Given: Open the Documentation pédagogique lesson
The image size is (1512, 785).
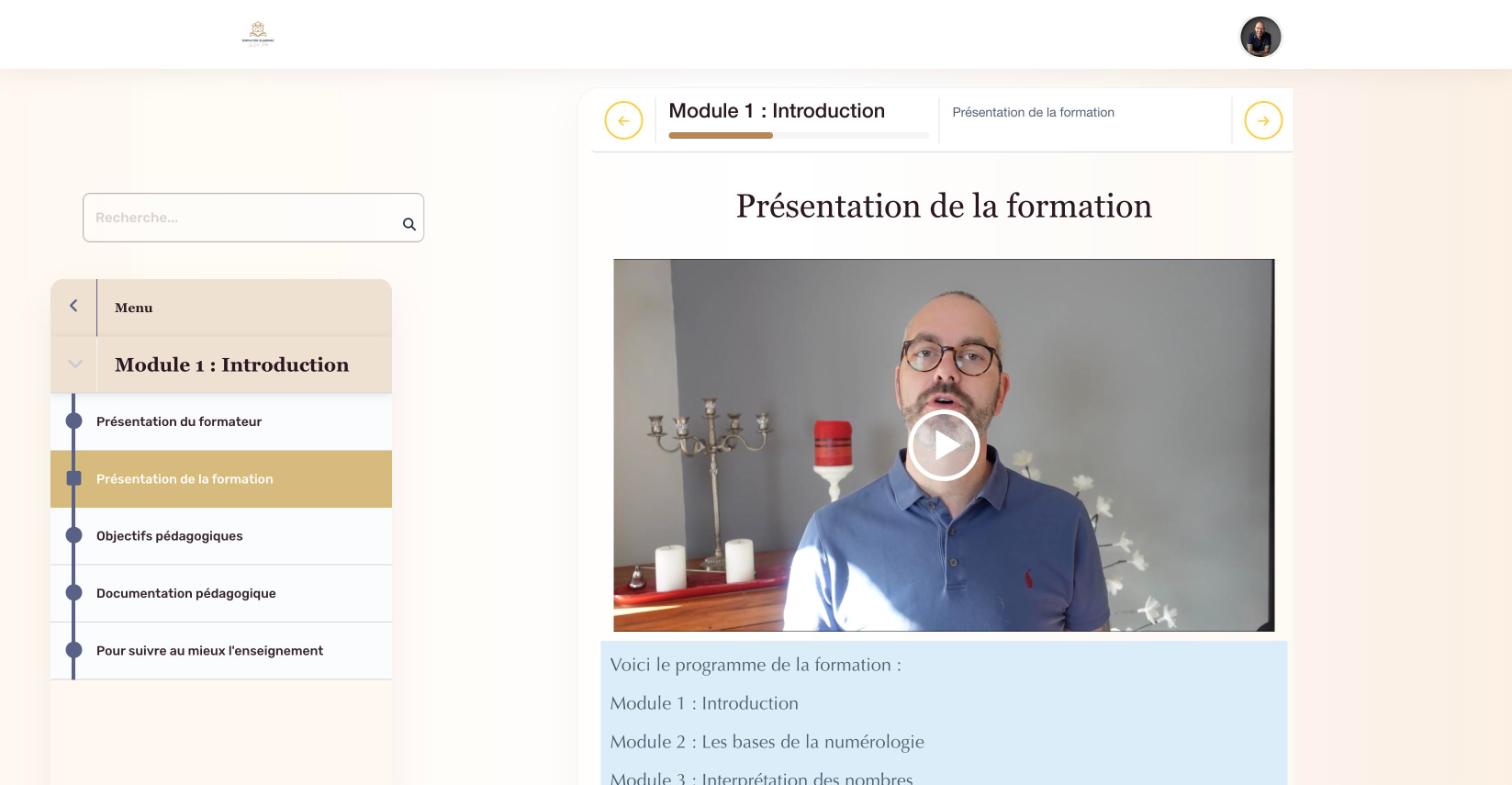Looking at the screenshot, I should click(x=221, y=593).
